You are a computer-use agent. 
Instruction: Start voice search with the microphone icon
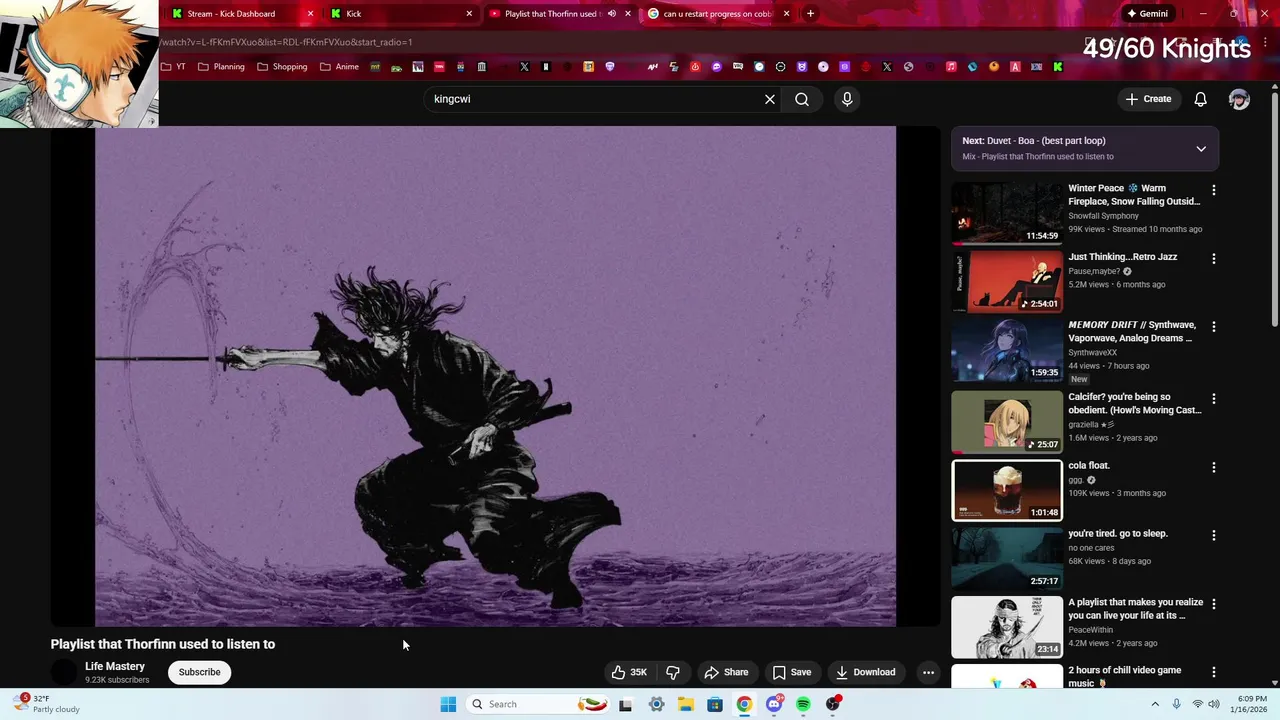(x=847, y=99)
